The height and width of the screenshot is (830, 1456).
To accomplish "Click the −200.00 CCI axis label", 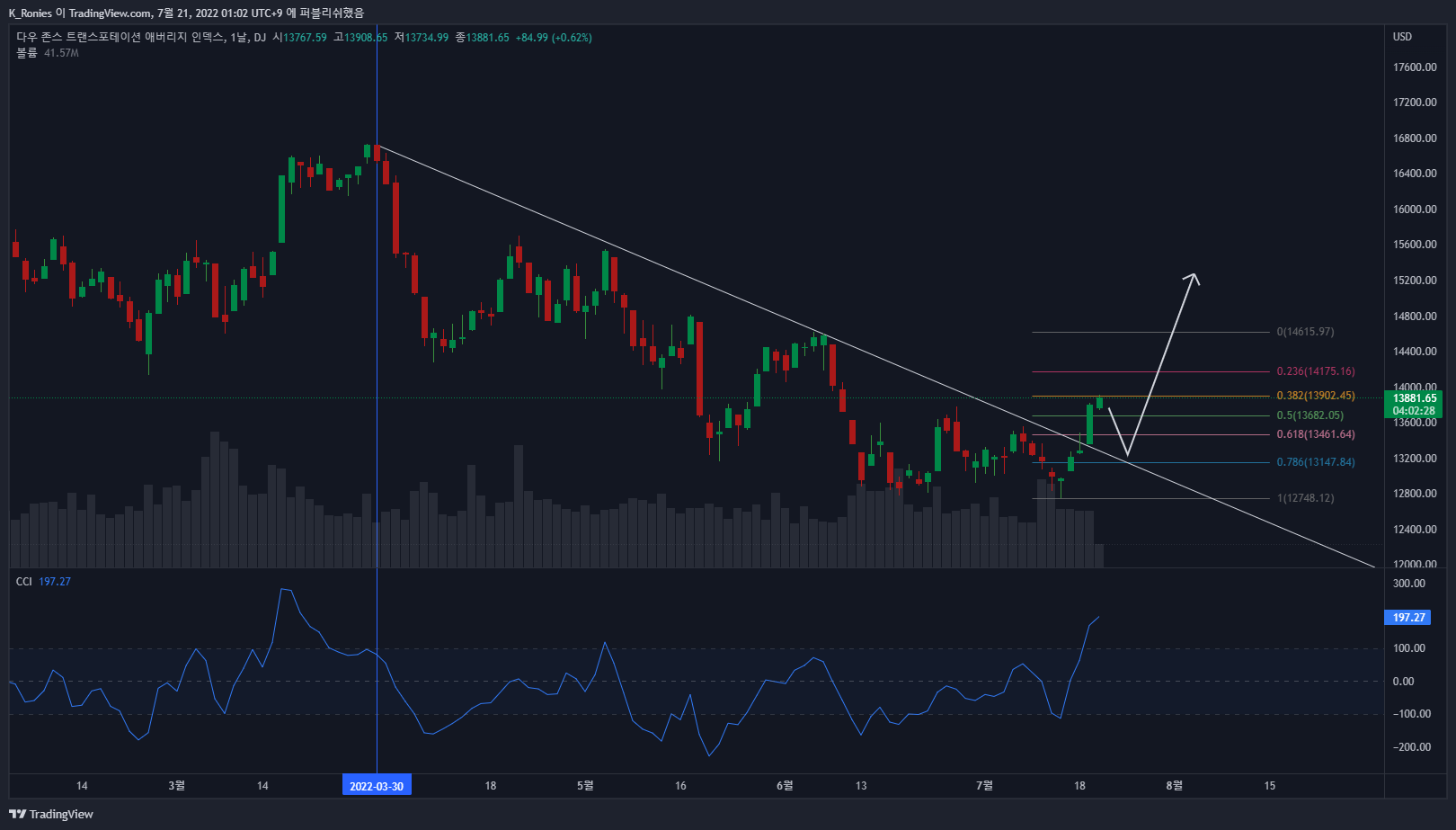I will [x=1411, y=747].
